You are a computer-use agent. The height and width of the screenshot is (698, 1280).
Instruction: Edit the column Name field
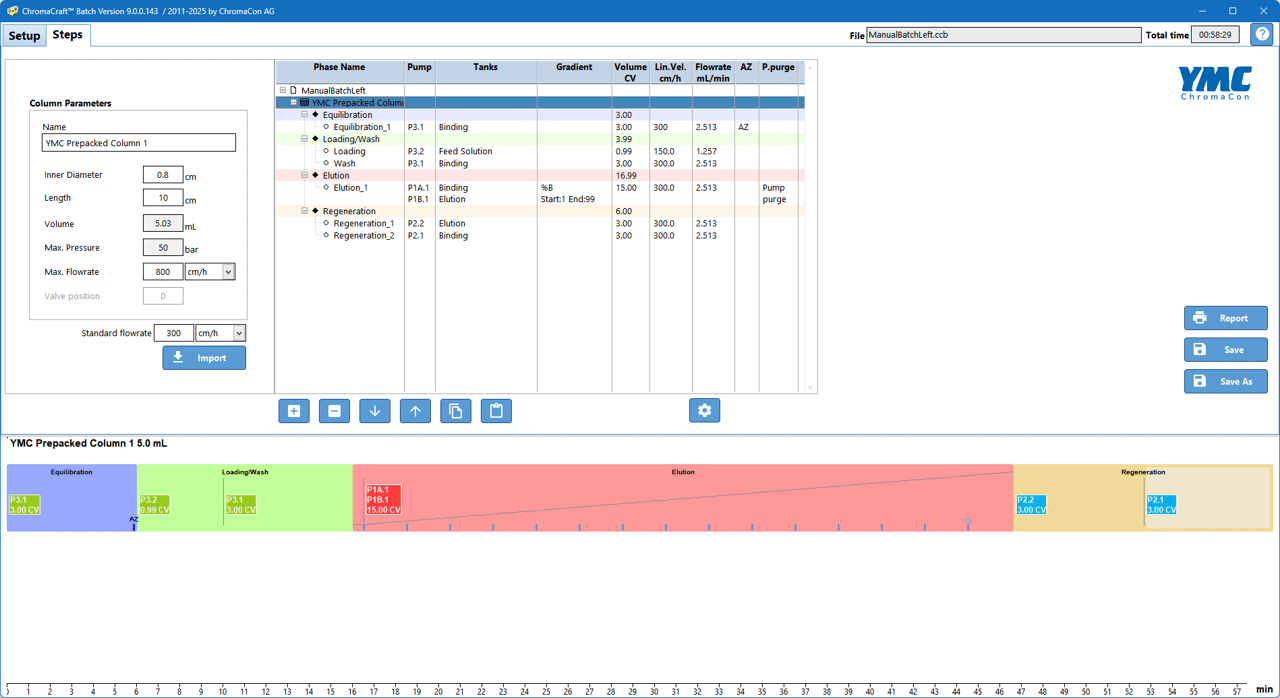tap(139, 143)
